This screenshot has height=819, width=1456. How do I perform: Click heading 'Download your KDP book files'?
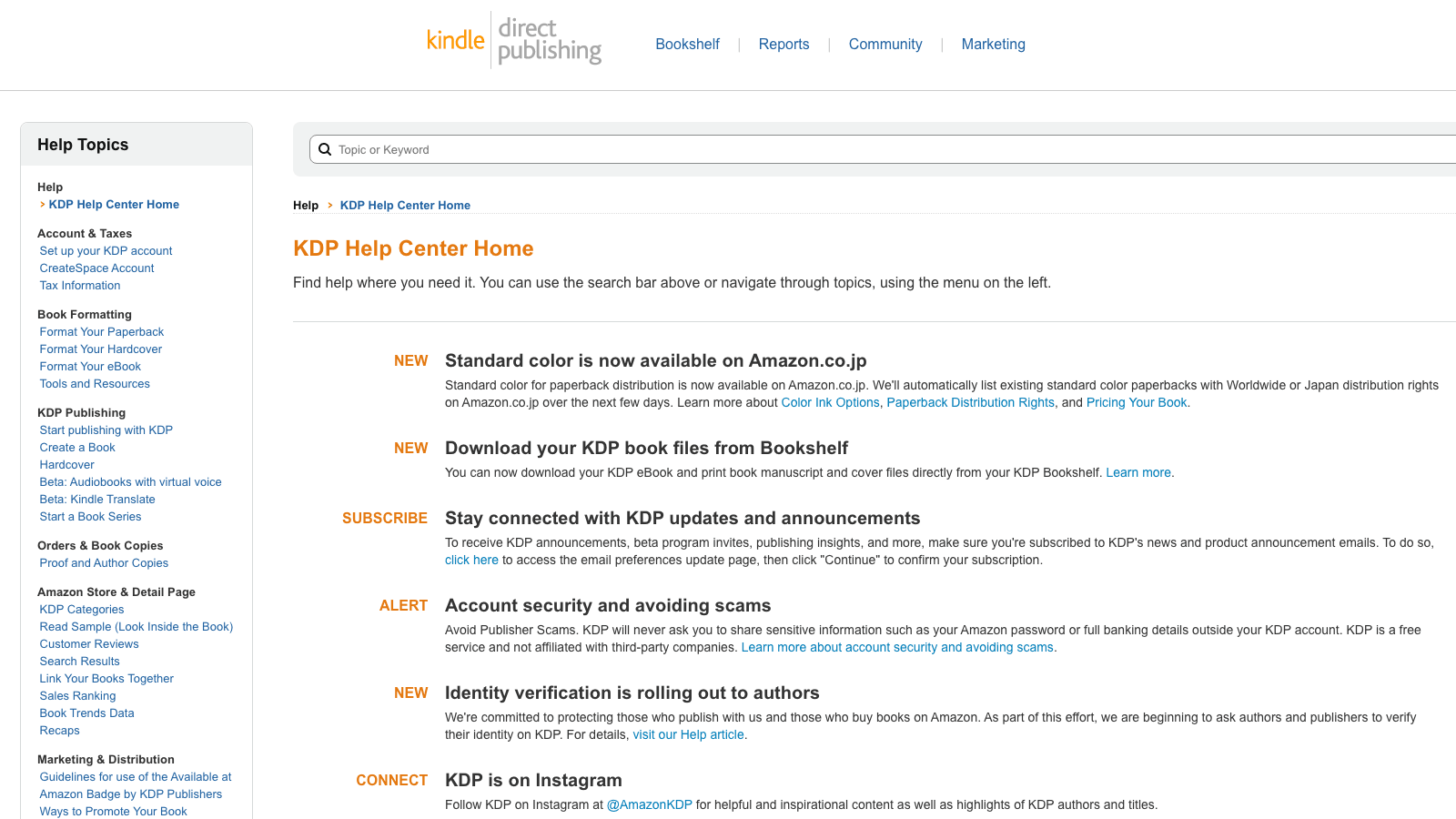pos(646,448)
